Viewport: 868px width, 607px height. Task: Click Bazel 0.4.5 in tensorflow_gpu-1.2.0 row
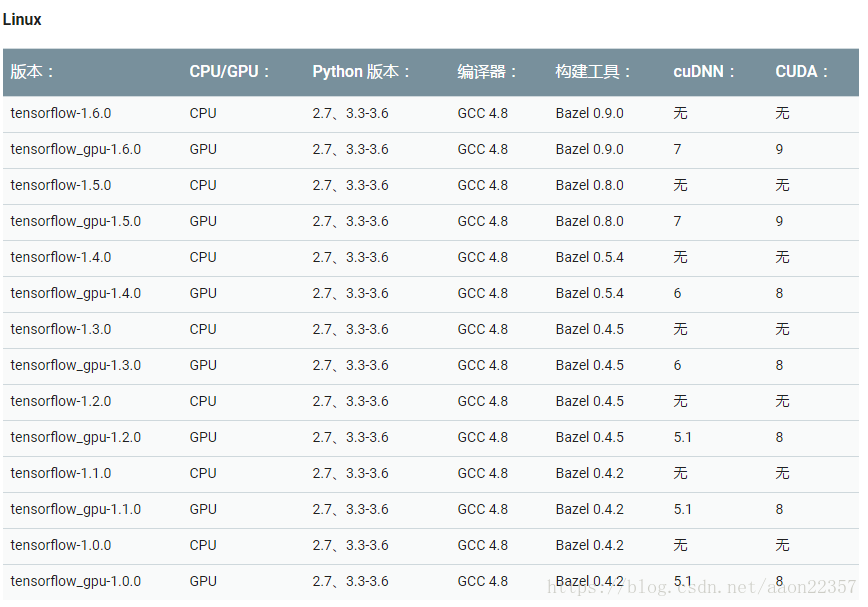click(x=590, y=437)
